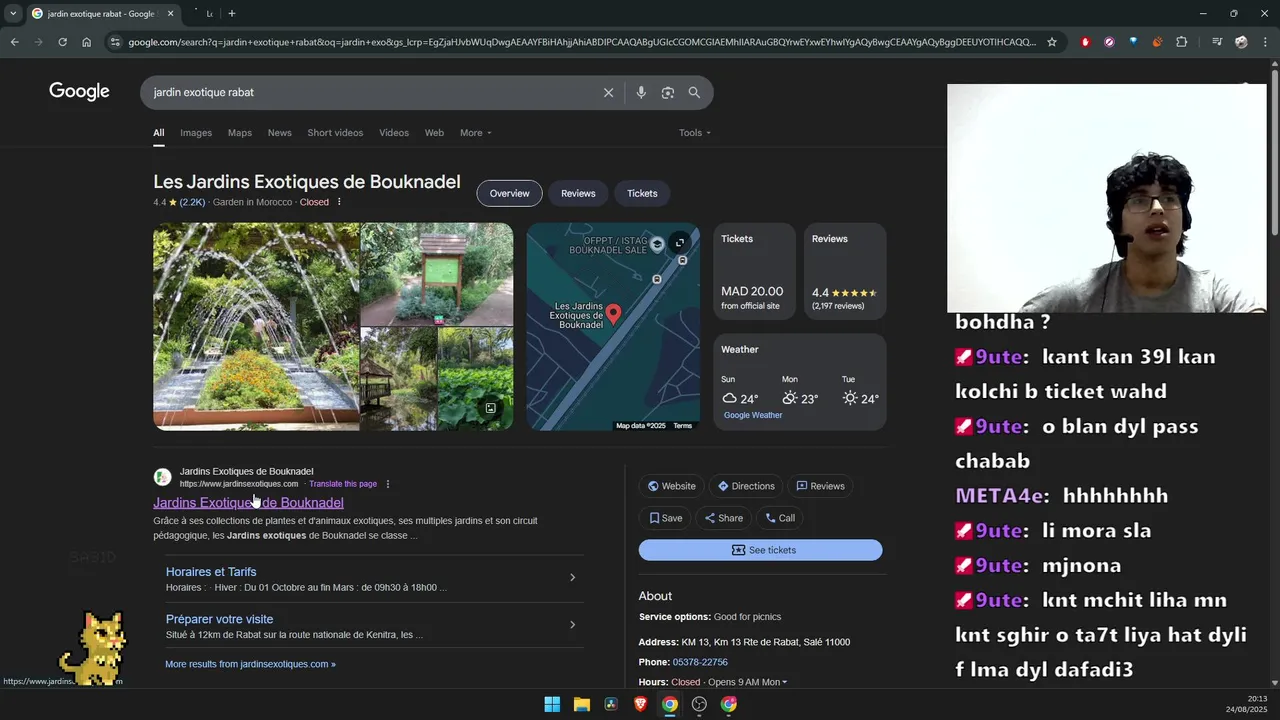
Task: Share the place with the Share button
Action: pyautogui.click(x=724, y=518)
